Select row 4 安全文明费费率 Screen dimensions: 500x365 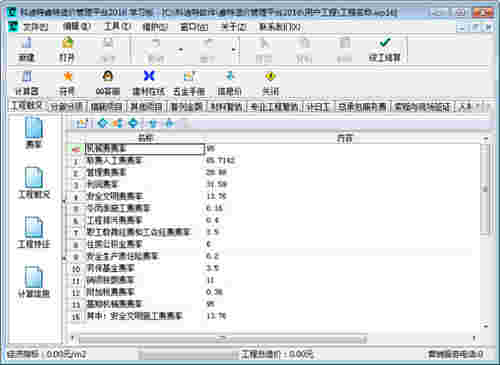click(272, 196)
